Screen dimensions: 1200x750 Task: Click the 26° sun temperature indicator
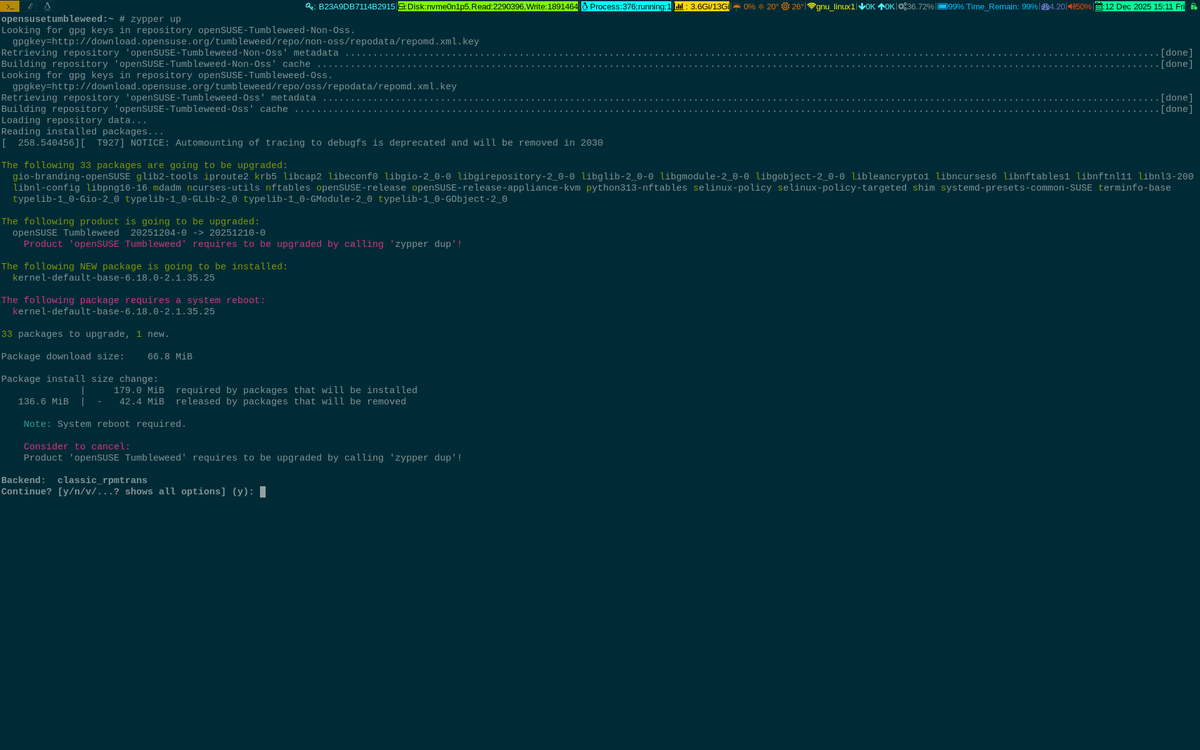point(792,6)
